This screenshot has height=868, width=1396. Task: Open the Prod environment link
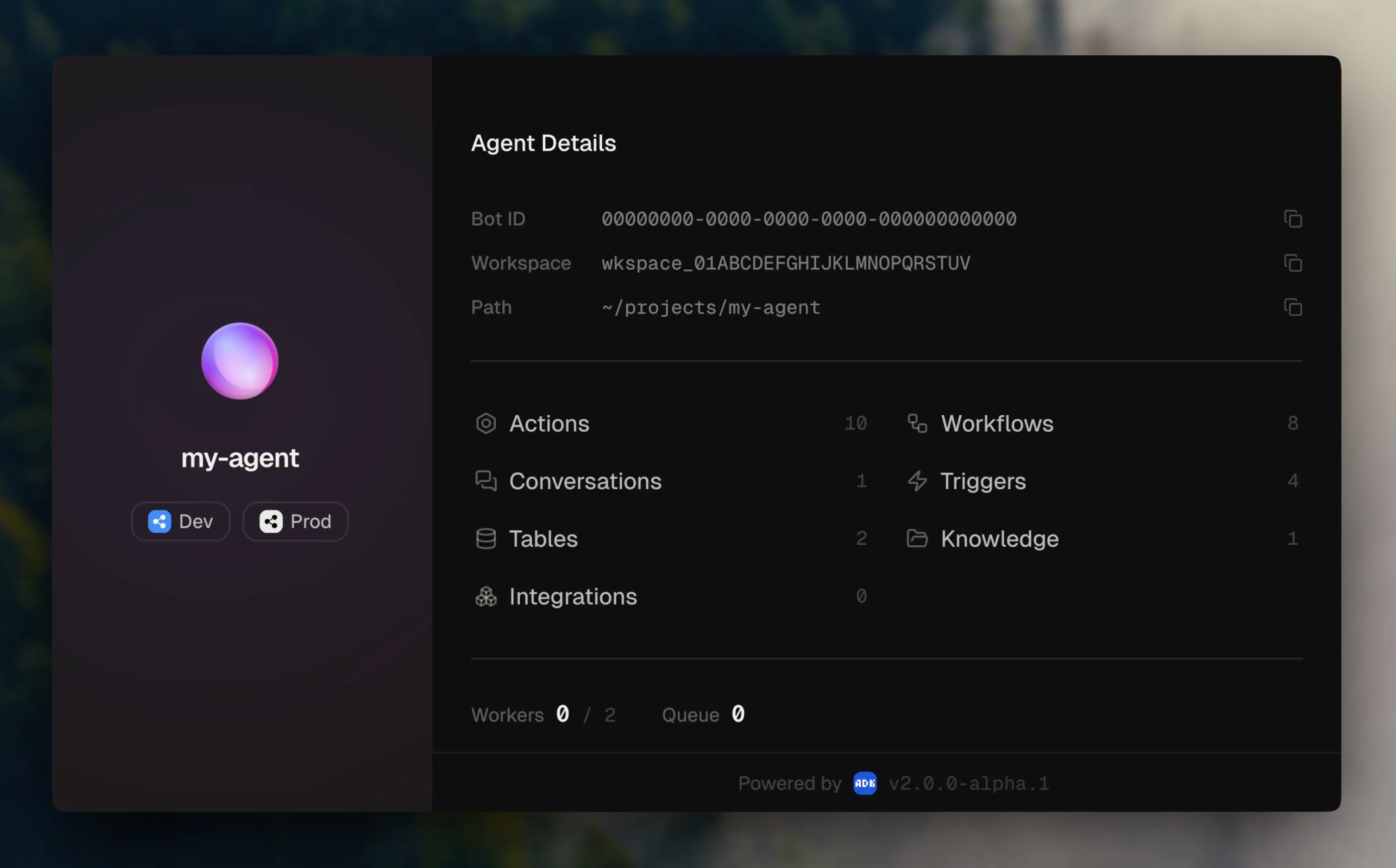pyautogui.click(x=296, y=521)
